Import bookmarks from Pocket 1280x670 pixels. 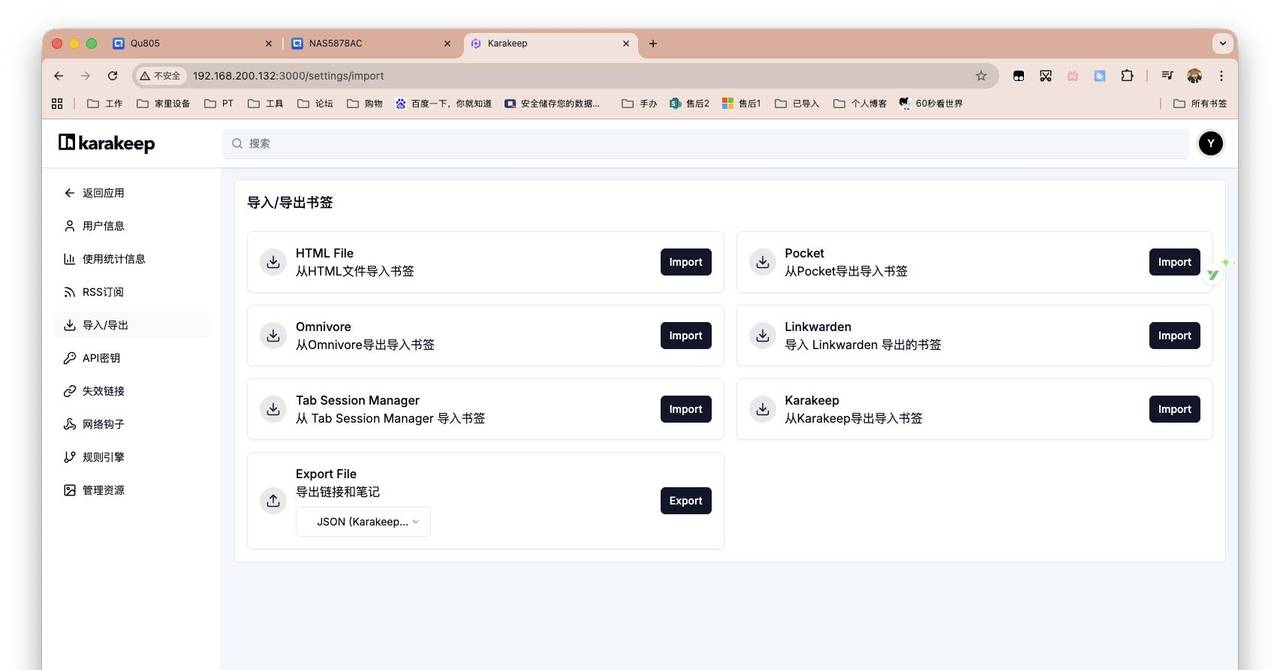point(1173,261)
